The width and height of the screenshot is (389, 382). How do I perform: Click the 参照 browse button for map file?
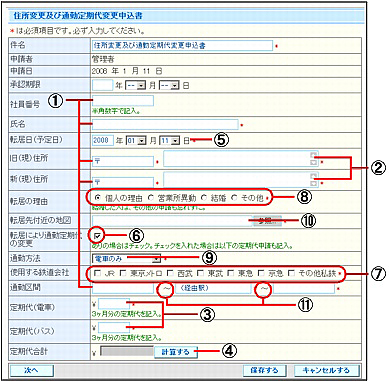pyautogui.click(x=267, y=220)
